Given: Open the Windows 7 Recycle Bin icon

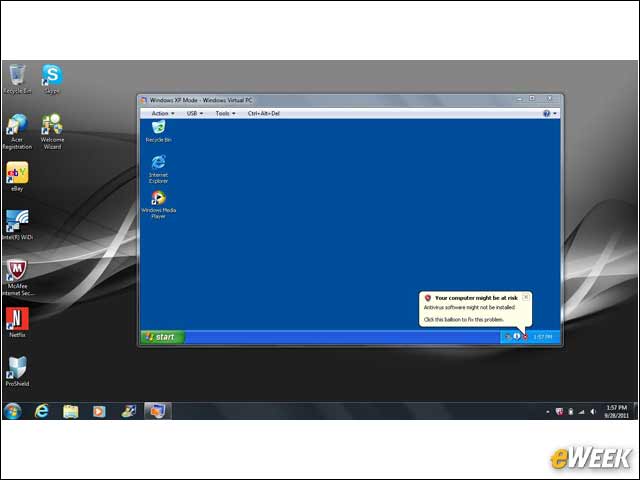Looking at the screenshot, I should click(17, 80).
